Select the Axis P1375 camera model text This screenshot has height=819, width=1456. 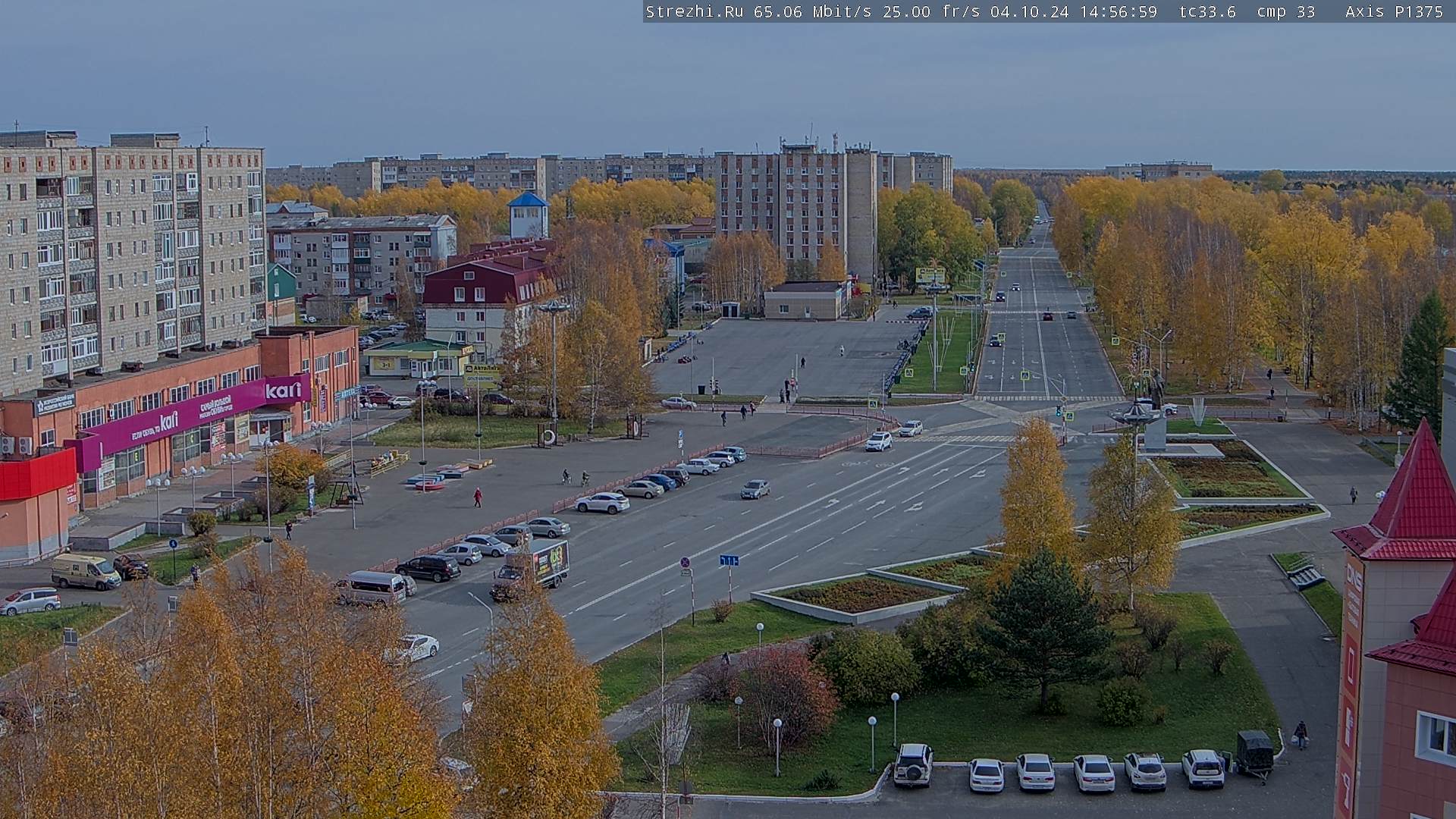click(1394, 11)
